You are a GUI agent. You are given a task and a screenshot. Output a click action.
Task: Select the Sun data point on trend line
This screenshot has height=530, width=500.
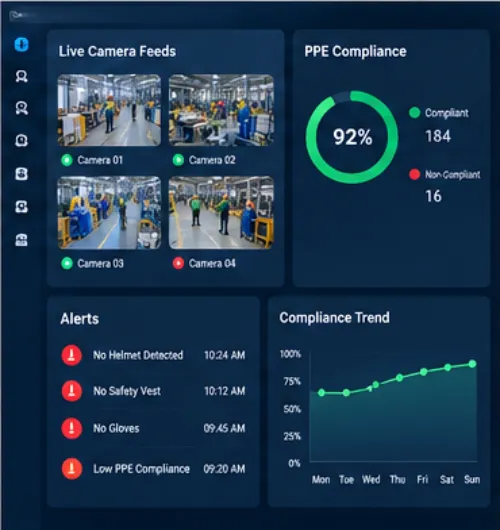(x=472, y=364)
